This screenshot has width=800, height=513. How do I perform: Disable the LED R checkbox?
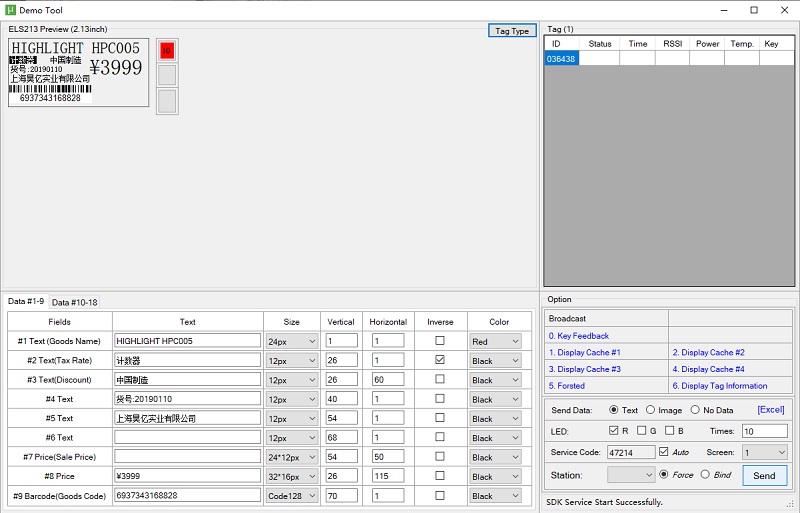click(x=614, y=430)
